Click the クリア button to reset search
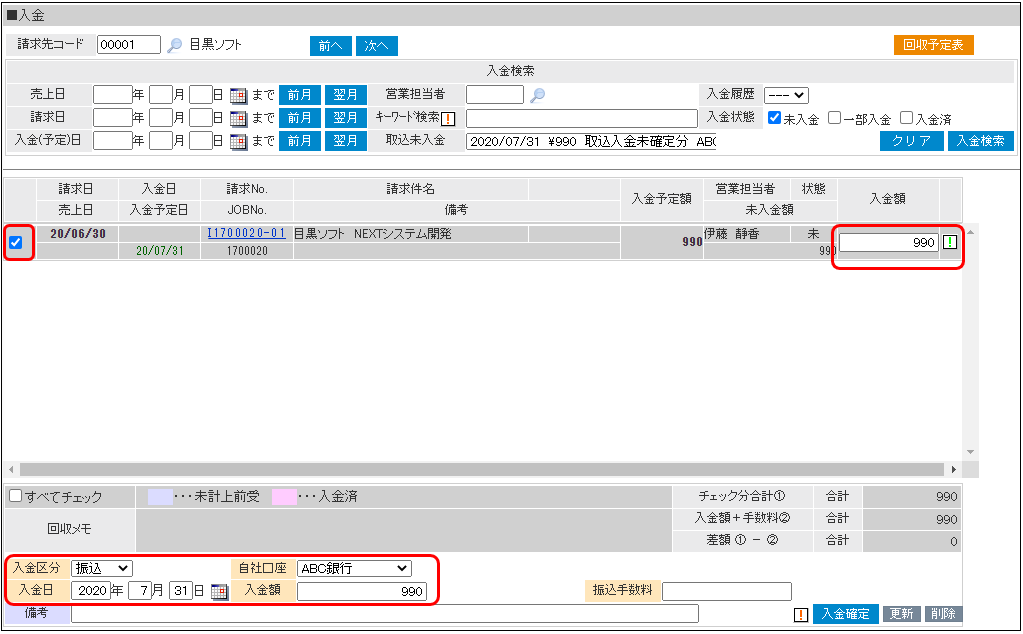The height and width of the screenshot is (634, 1023). coord(910,140)
